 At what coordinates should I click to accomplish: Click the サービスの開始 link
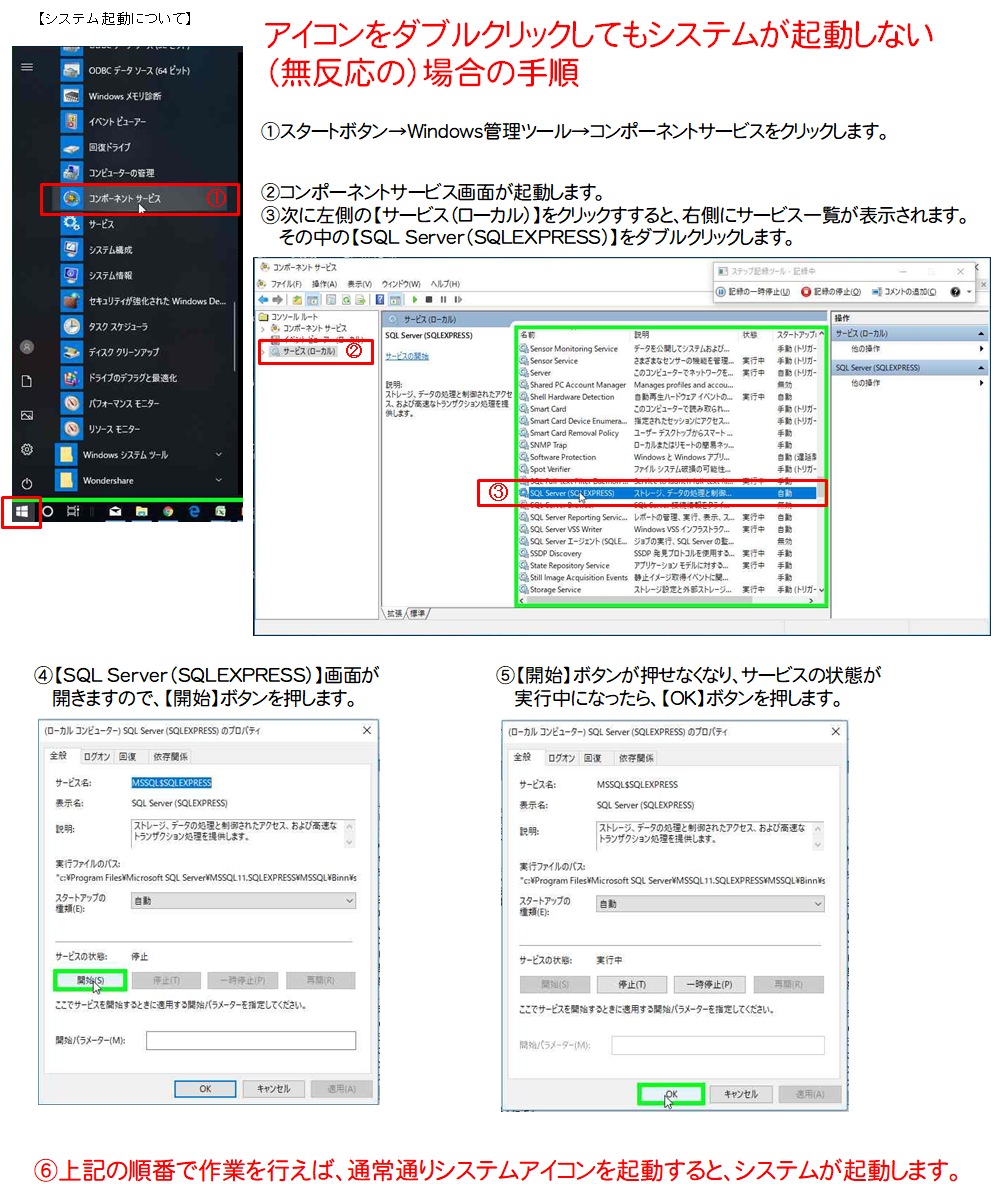point(407,356)
